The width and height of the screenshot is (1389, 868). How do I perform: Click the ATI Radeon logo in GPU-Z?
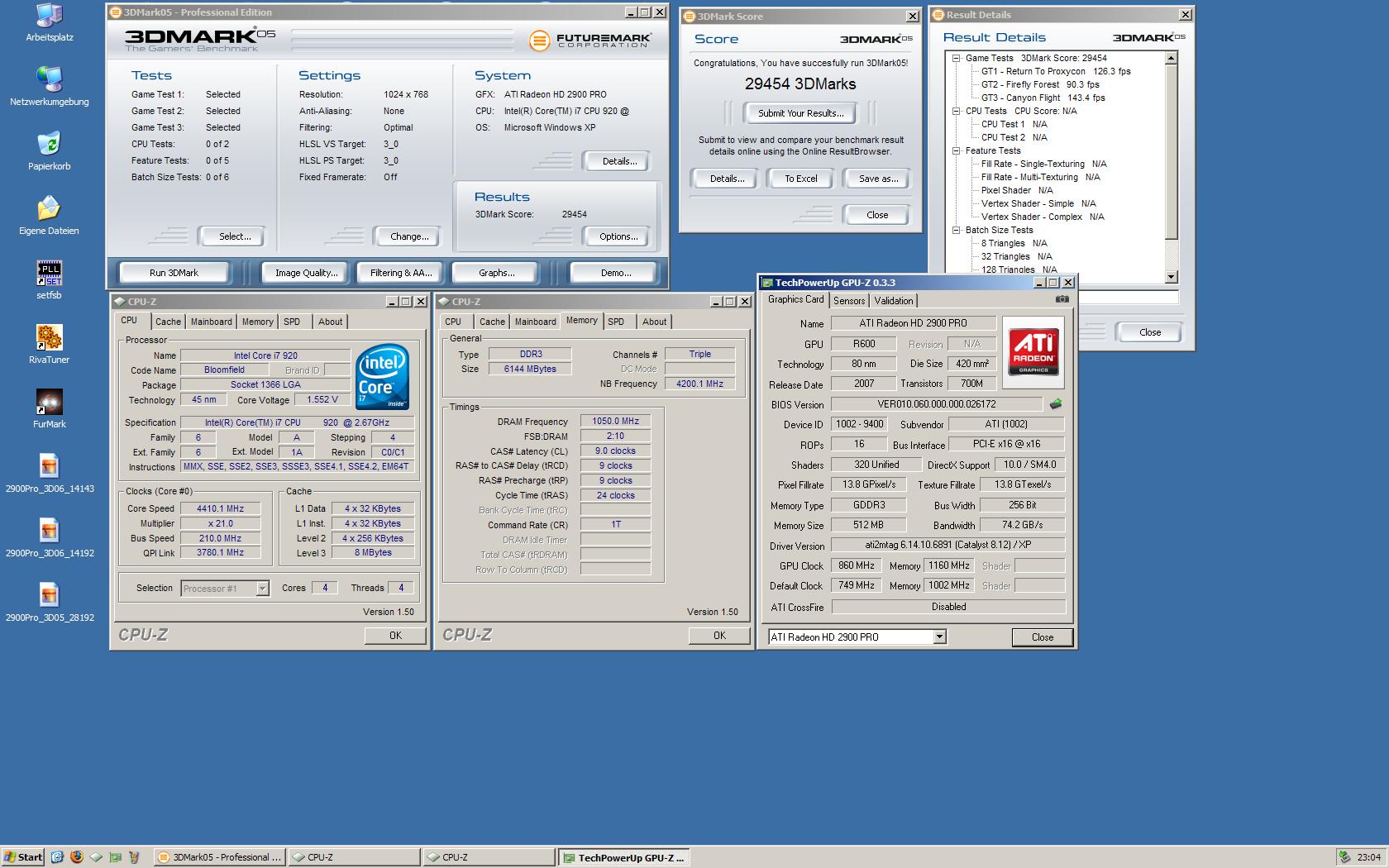[1033, 352]
